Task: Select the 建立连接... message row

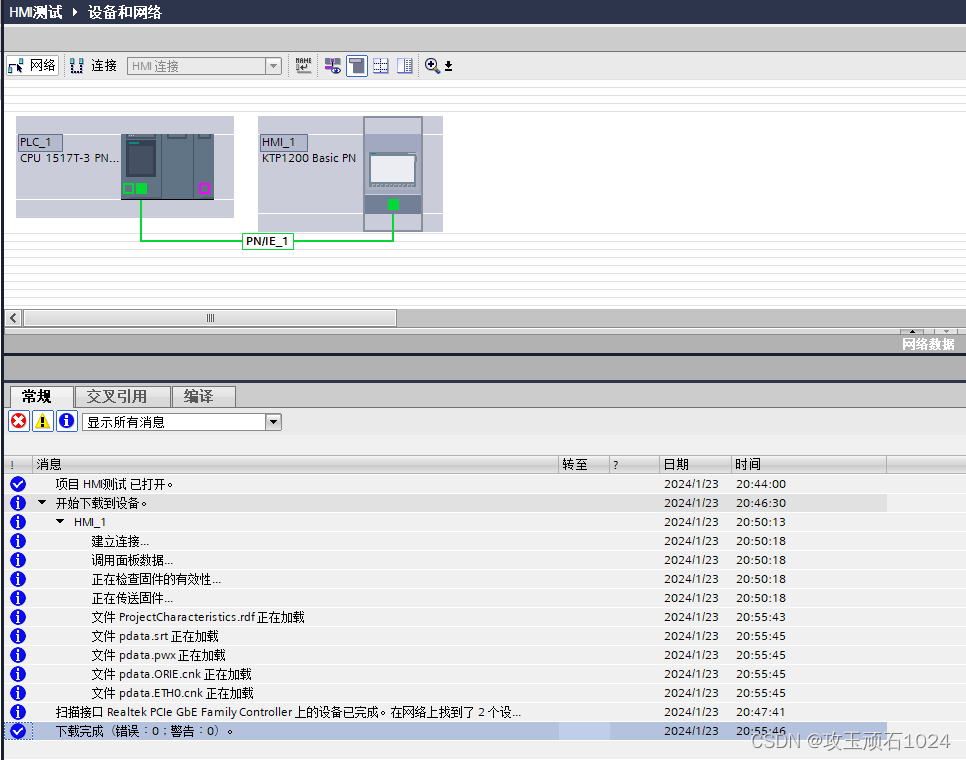Action: [446, 541]
